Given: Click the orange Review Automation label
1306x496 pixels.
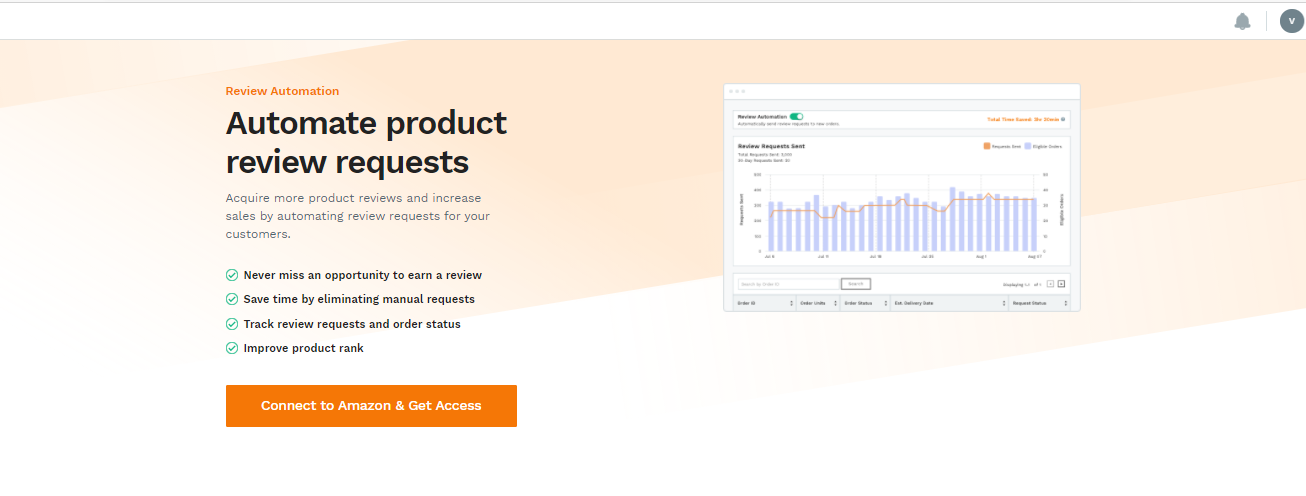Looking at the screenshot, I should click(x=282, y=91).
